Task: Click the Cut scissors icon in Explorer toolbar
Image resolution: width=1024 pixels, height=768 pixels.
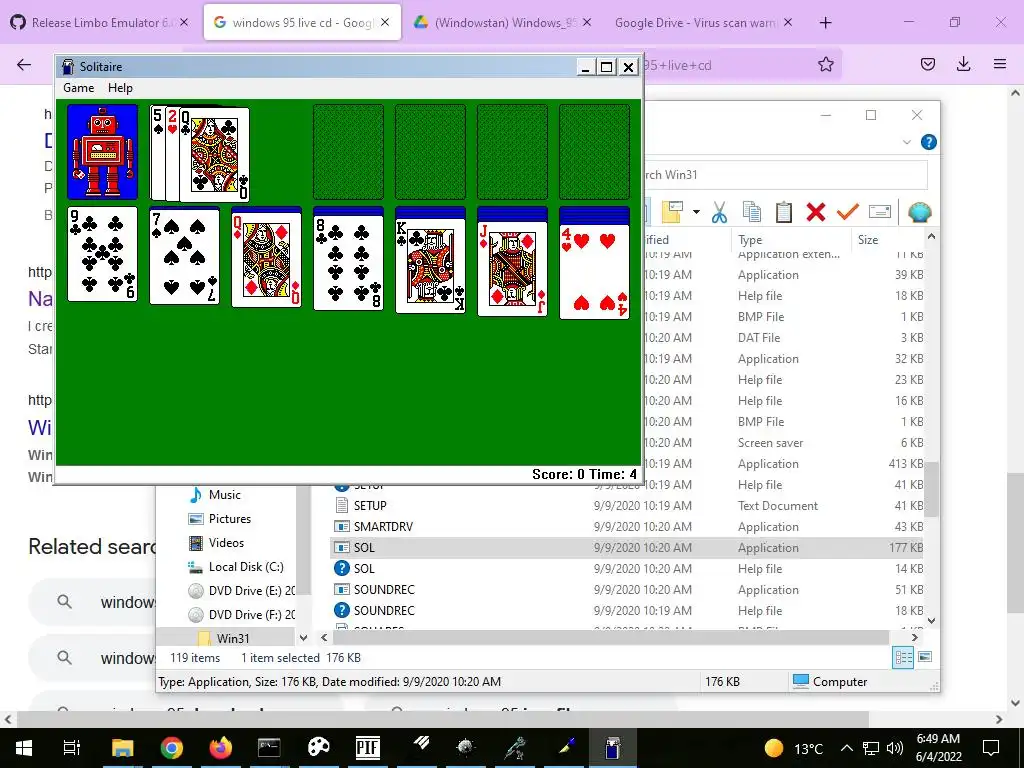Action: tap(719, 212)
